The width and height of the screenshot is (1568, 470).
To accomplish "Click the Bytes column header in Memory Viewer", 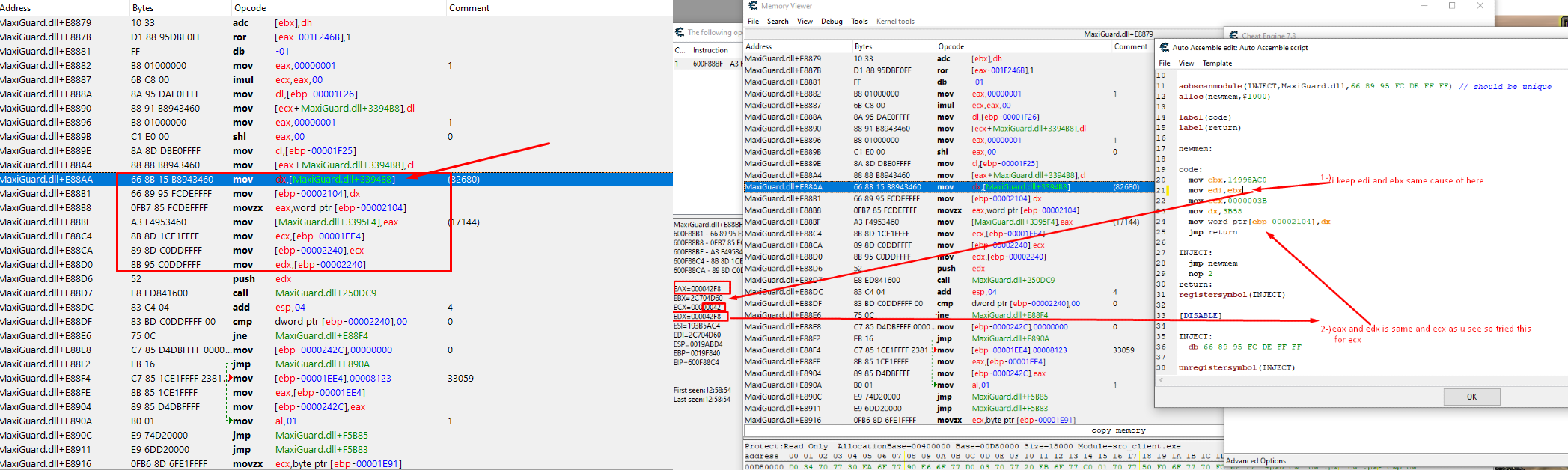I will pyautogui.click(x=863, y=46).
